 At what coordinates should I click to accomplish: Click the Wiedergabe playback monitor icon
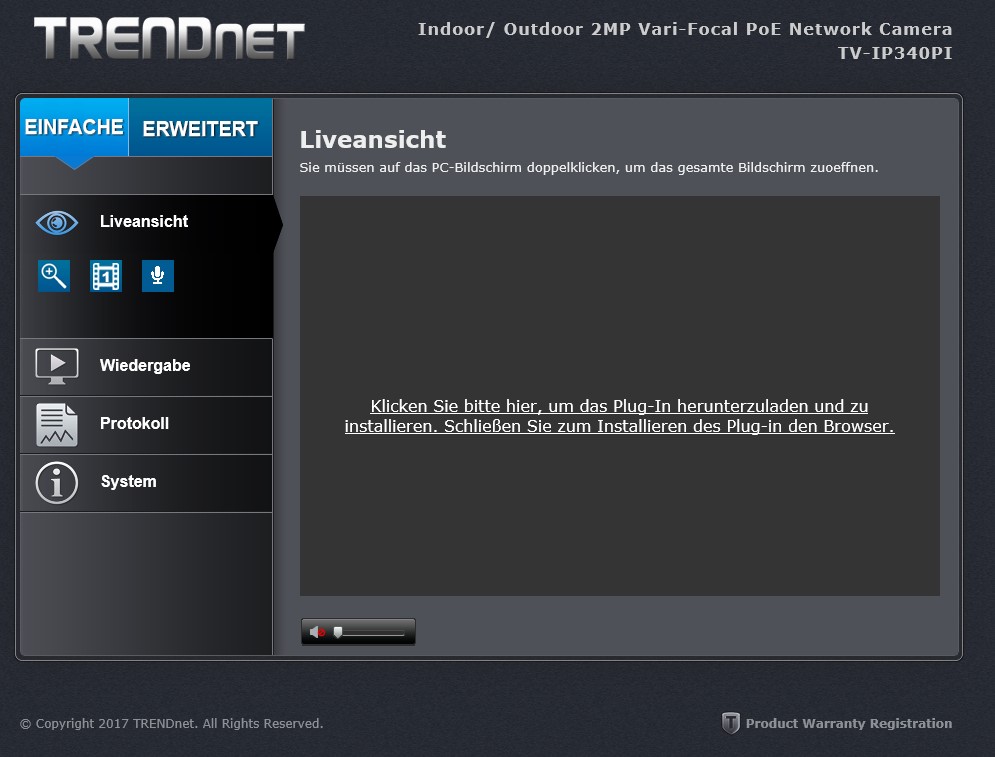pyautogui.click(x=57, y=366)
